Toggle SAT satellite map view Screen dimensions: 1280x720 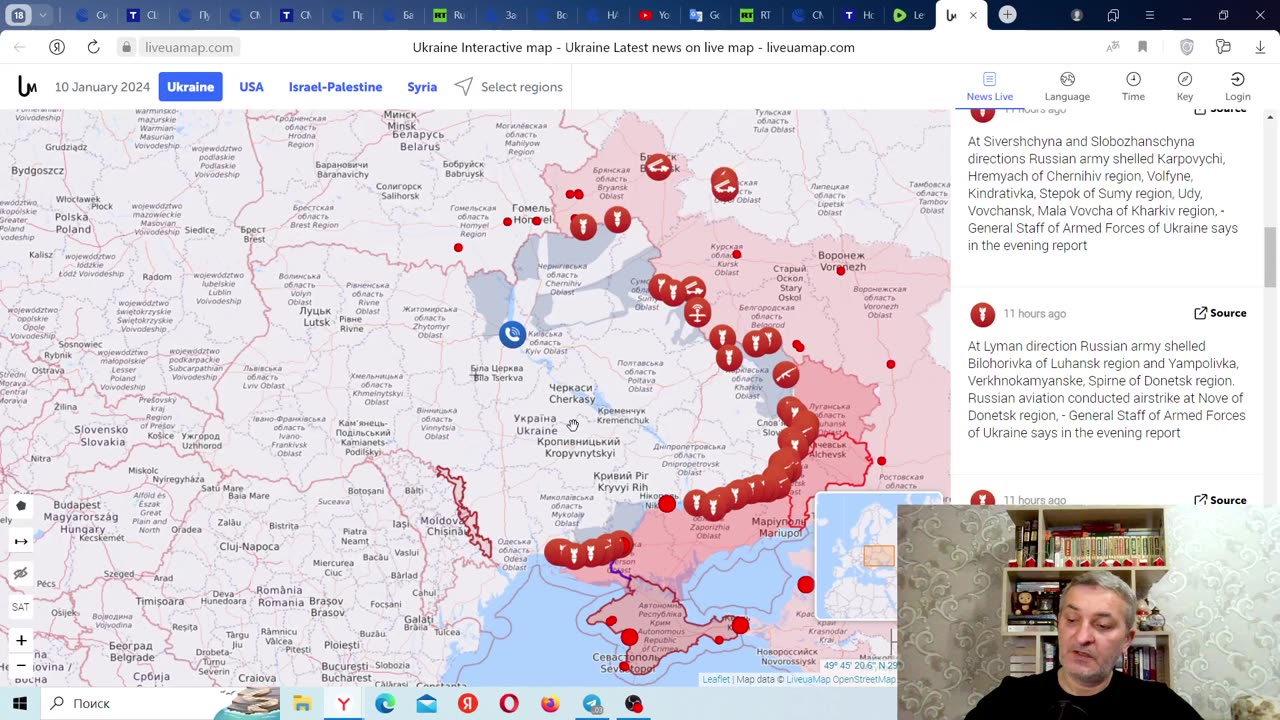click(21, 607)
